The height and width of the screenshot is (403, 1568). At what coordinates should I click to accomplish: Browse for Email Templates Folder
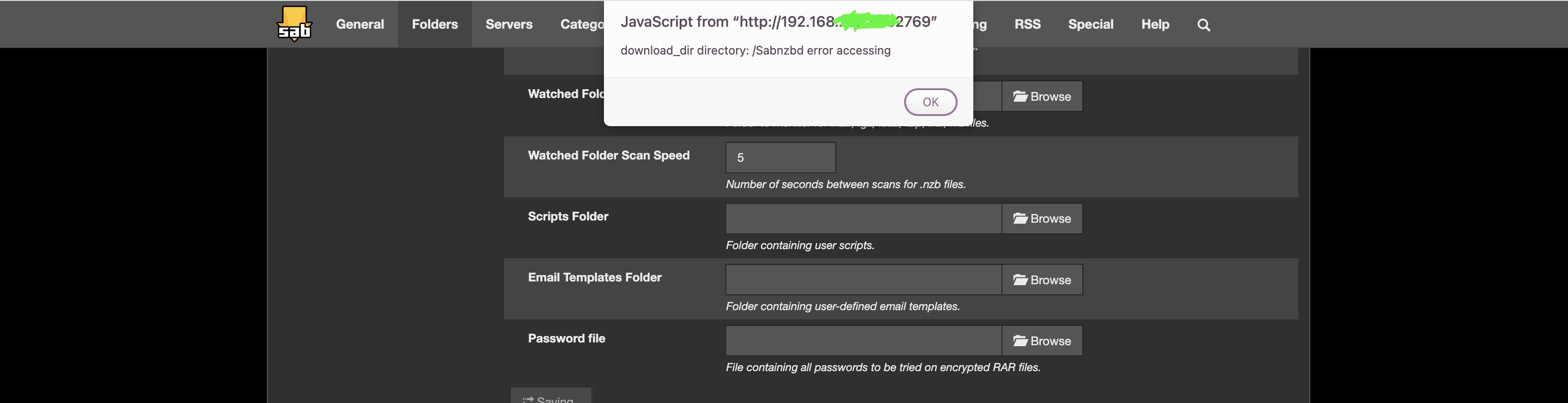click(x=1042, y=280)
